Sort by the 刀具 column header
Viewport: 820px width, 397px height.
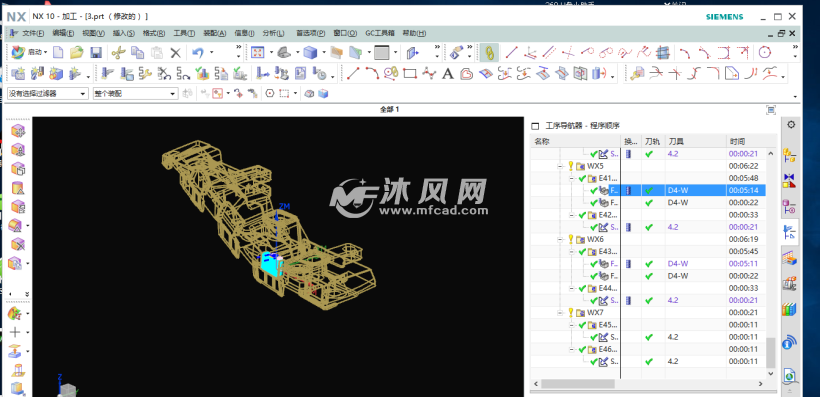click(x=696, y=142)
